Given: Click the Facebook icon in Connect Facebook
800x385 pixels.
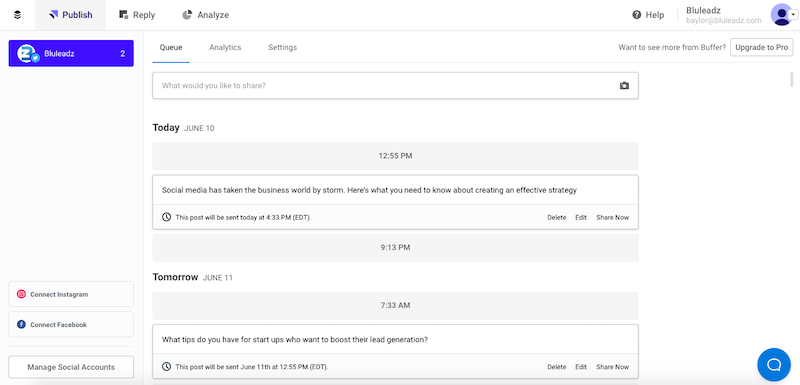Looking at the screenshot, I should click(x=21, y=324).
